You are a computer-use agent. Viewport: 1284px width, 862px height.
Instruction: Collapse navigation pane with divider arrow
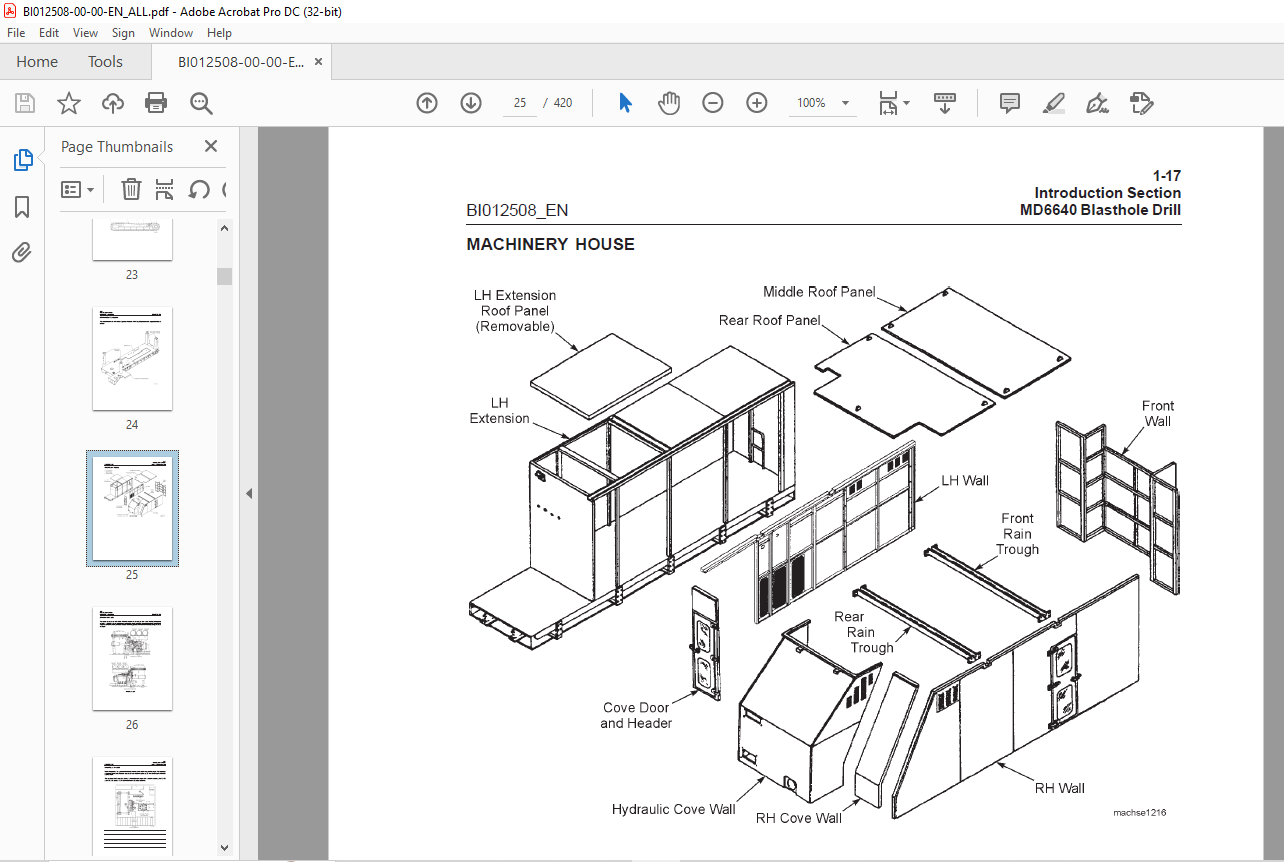pos(249,493)
